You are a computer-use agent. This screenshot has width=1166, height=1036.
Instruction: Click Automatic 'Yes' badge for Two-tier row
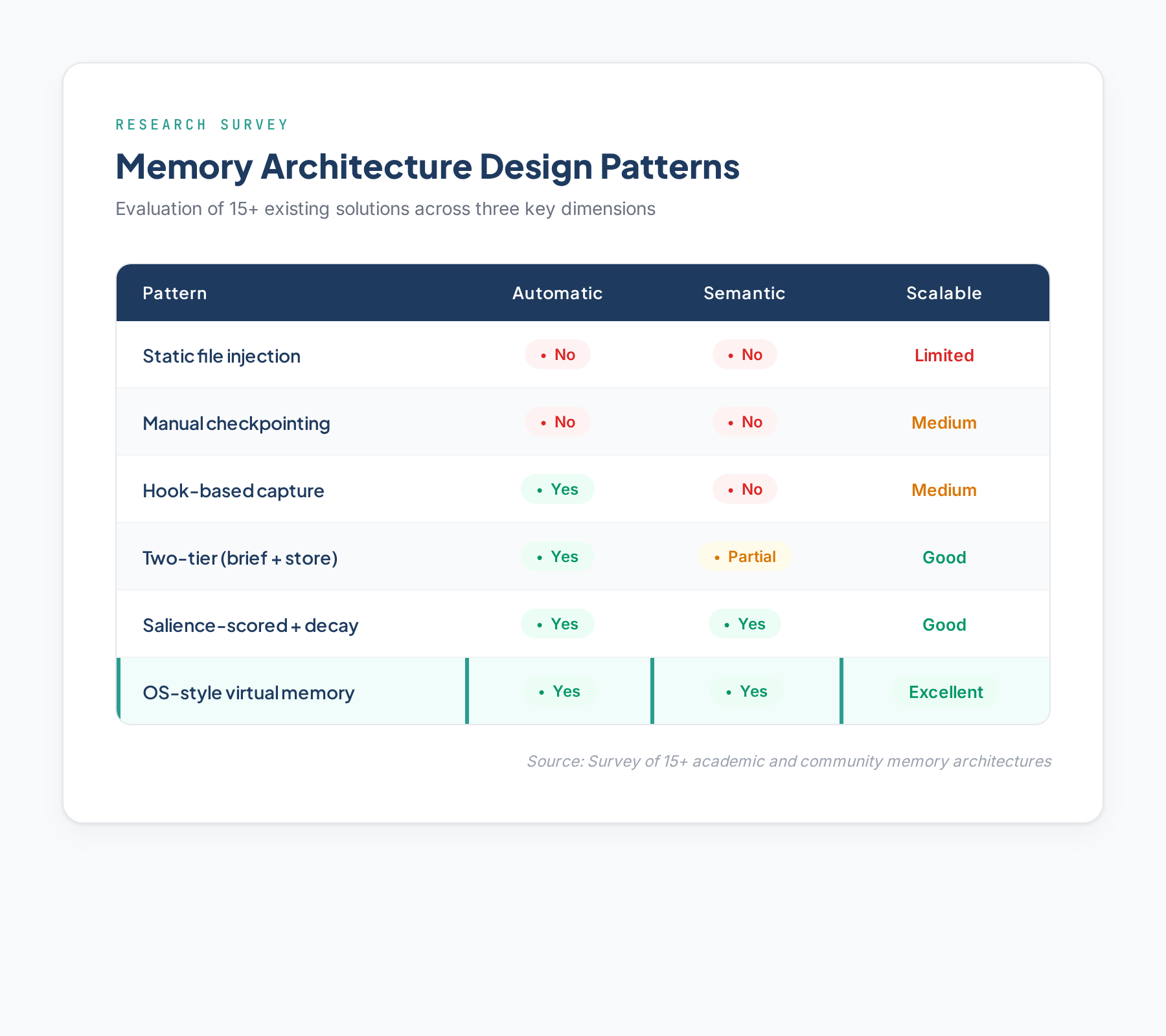click(x=558, y=557)
